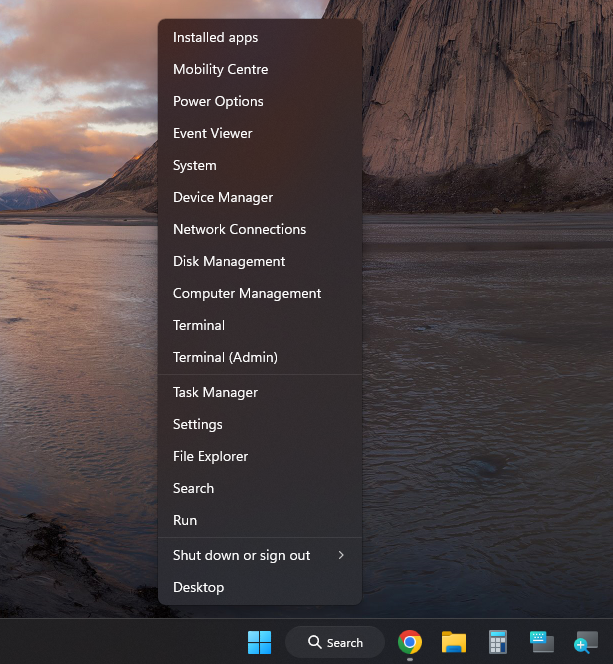
Task: Choose File Explorer in the menu
Action: [260, 456]
